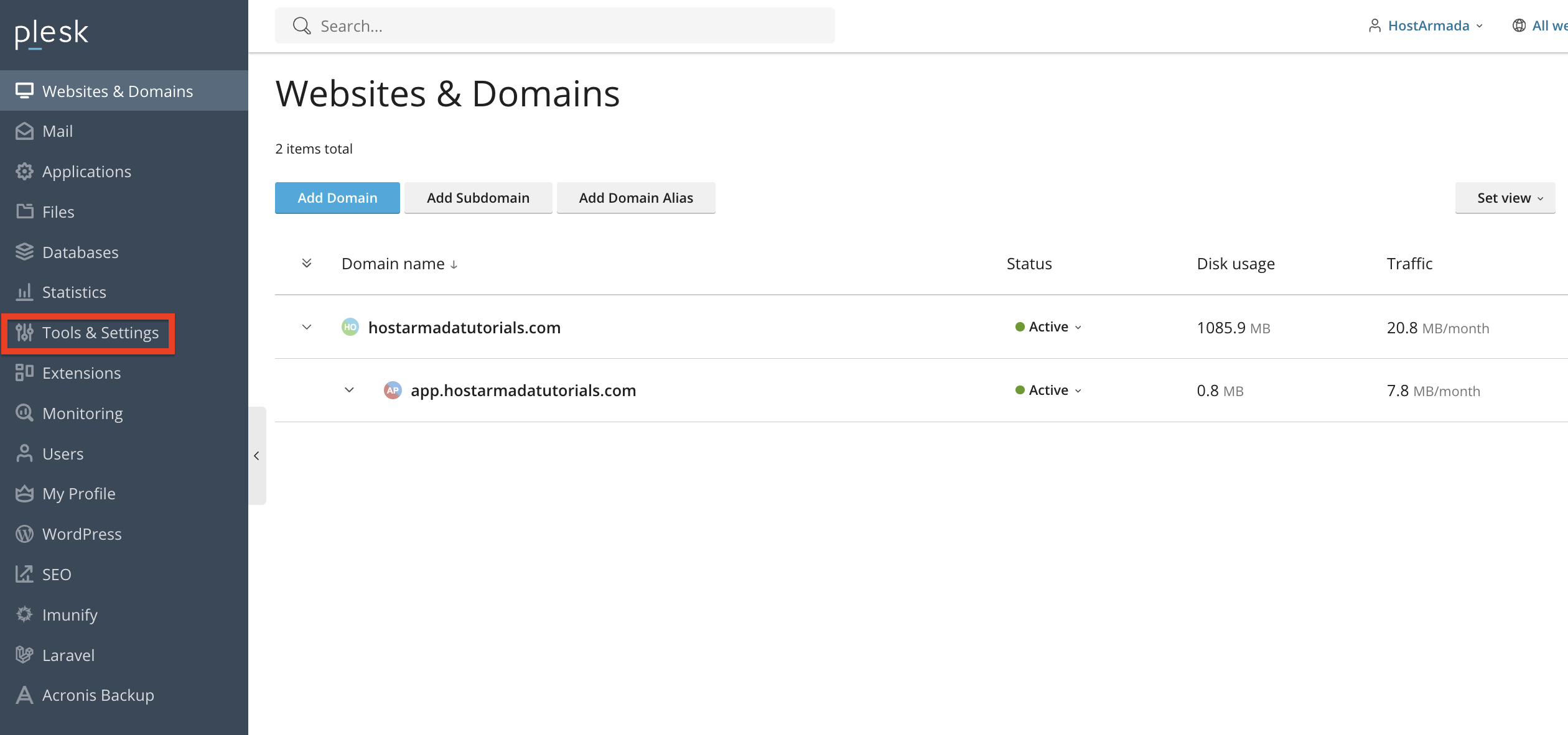Click the 1085.9 MB disk usage value

1233,328
